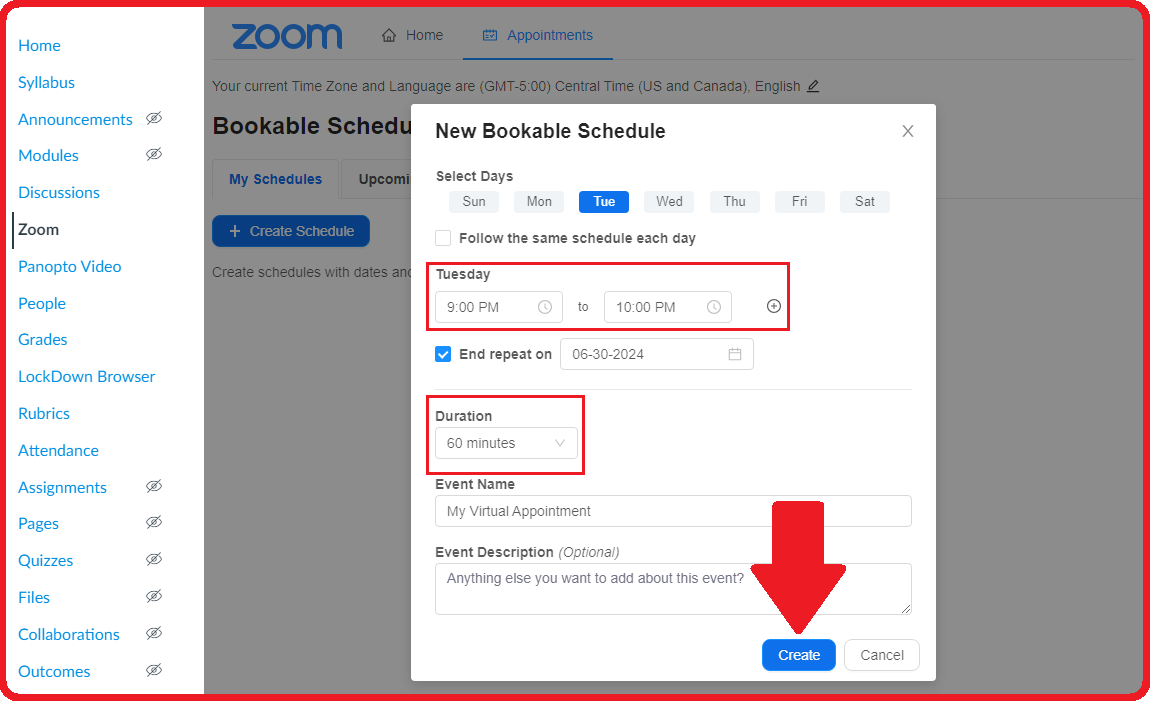Click the edit pencil icon beside time zone
Image resolution: width=1152 pixels, height=702 pixels.
(813, 86)
